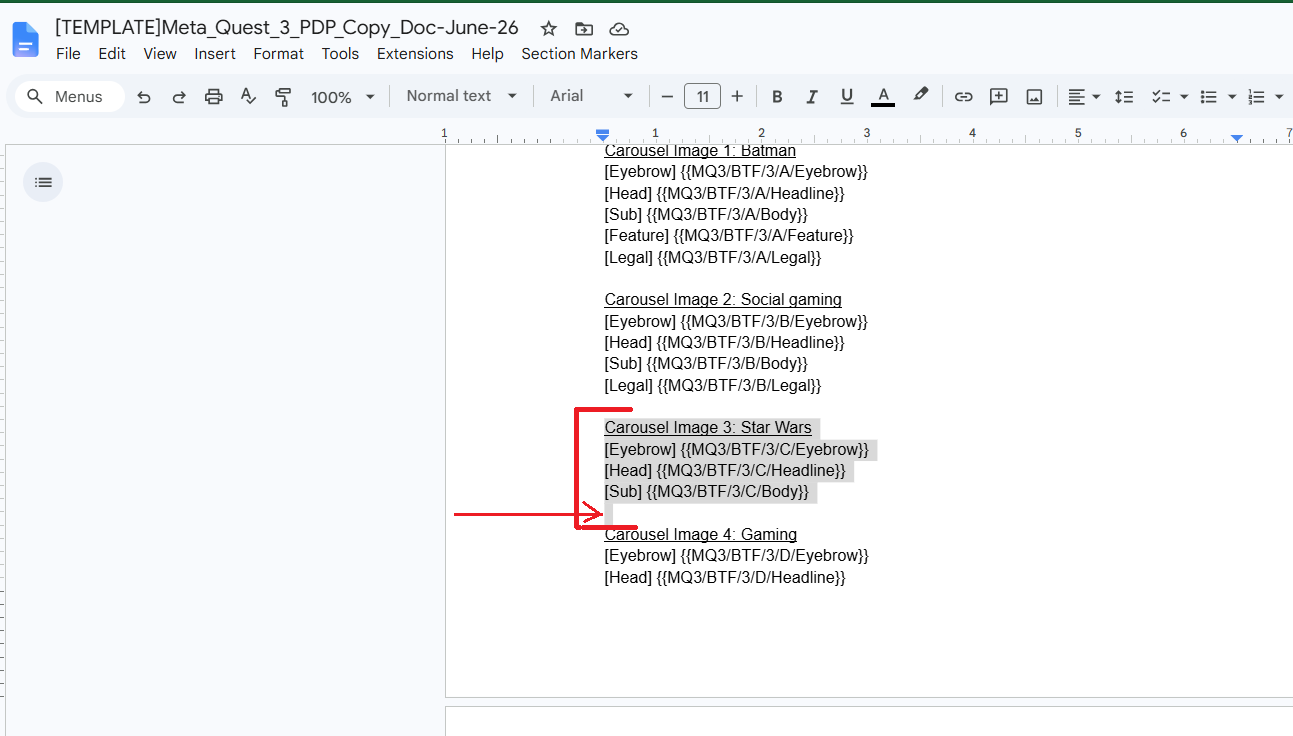The image size is (1293, 736).
Task: Open the Section Markers menu
Action: [579, 54]
